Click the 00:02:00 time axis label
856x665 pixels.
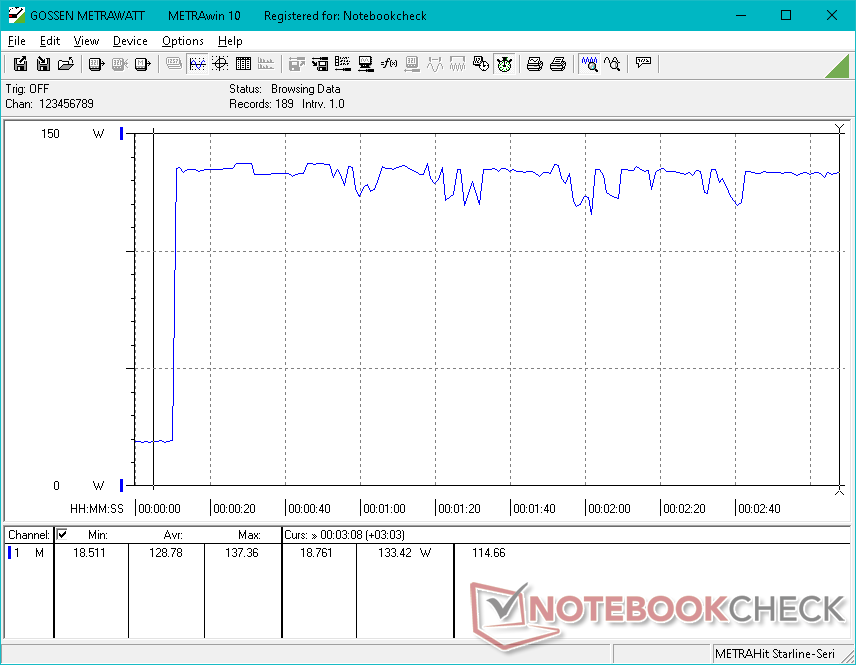[609, 509]
